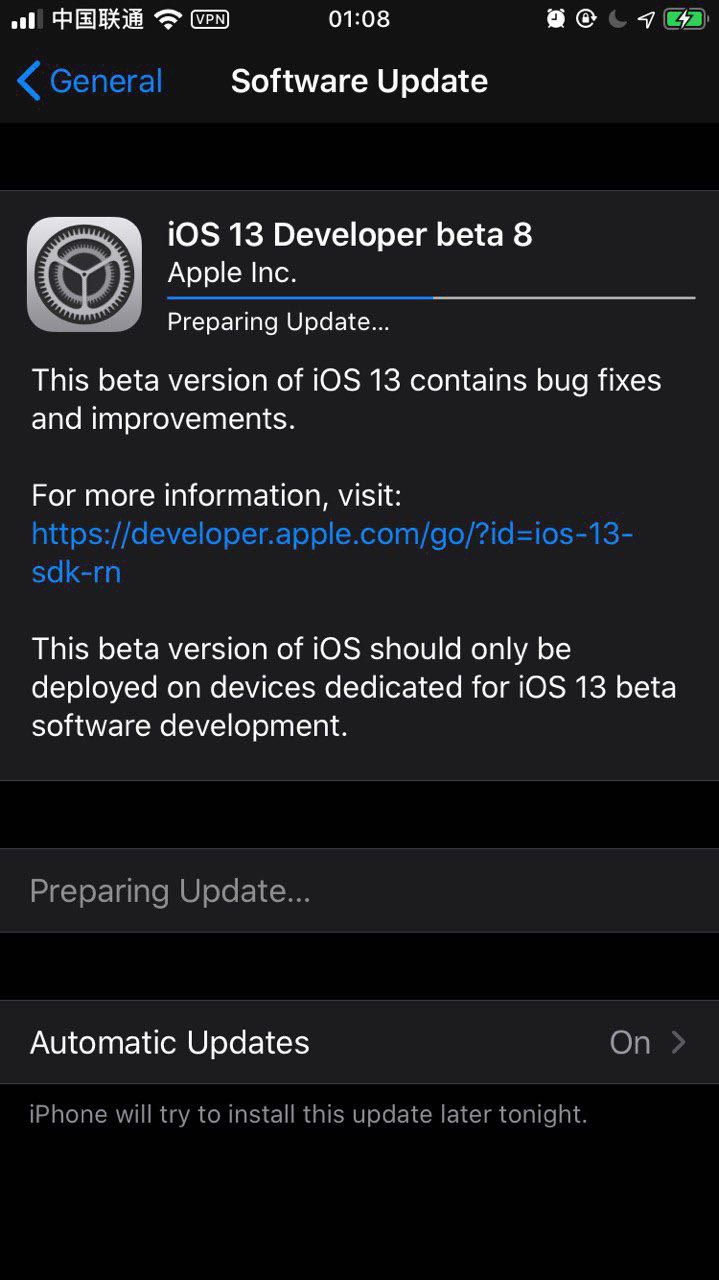Tap the update download progress bar
Screen dimensions: 719x1280
click(431, 297)
